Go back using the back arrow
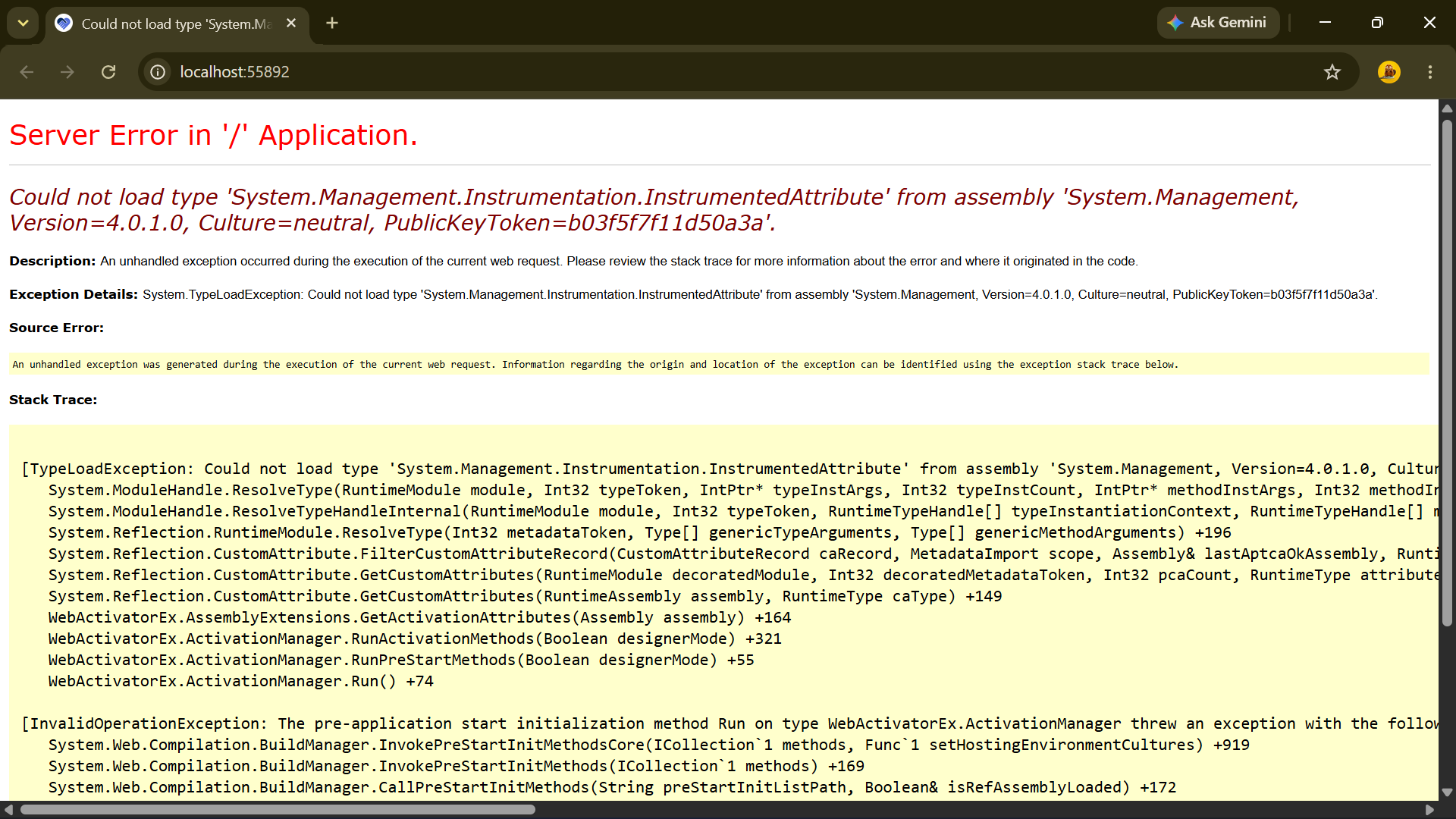This screenshot has height=819, width=1456. (27, 72)
